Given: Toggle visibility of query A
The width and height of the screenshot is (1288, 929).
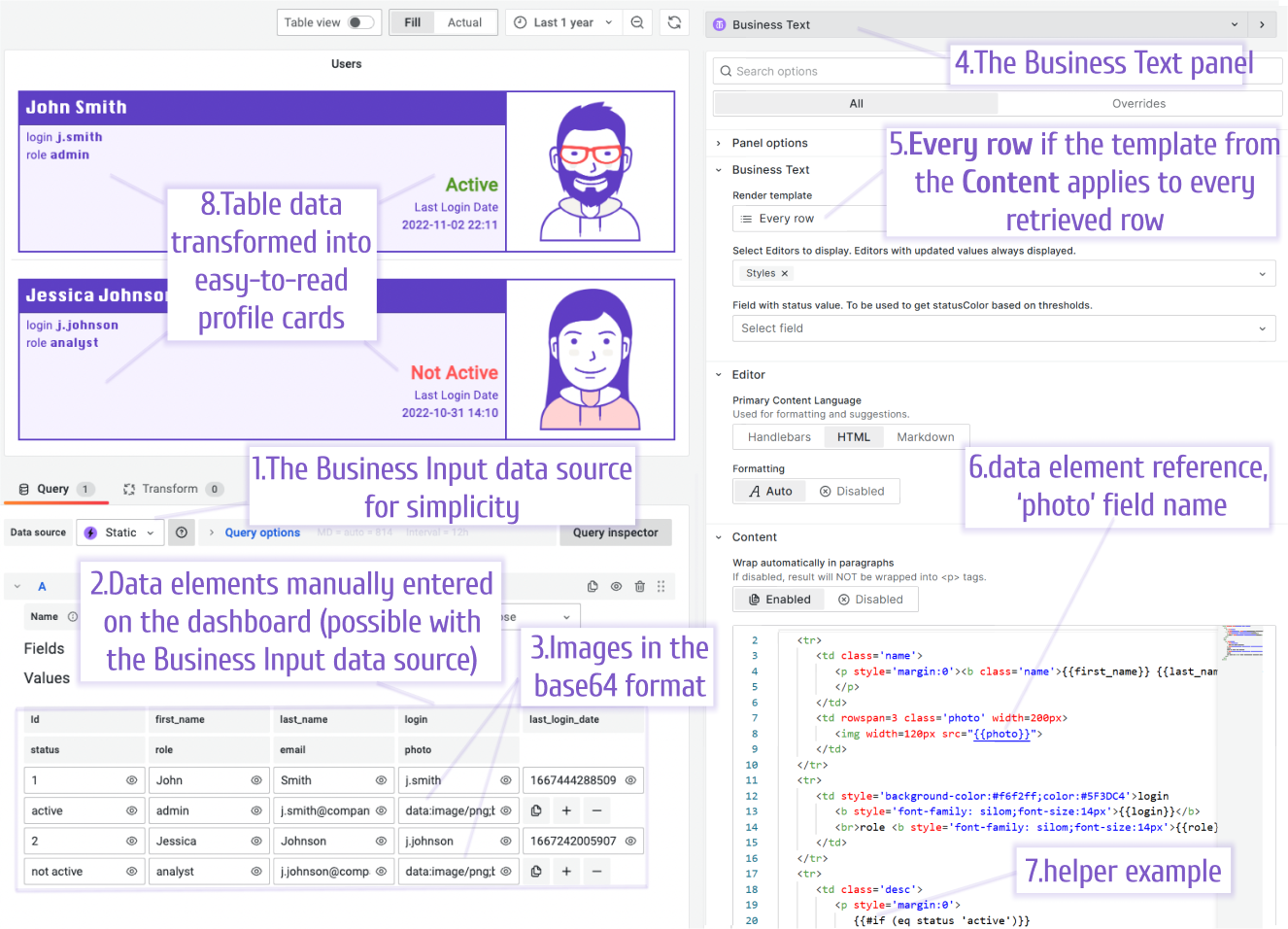Looking at the screenshot, I should point(616,587).
